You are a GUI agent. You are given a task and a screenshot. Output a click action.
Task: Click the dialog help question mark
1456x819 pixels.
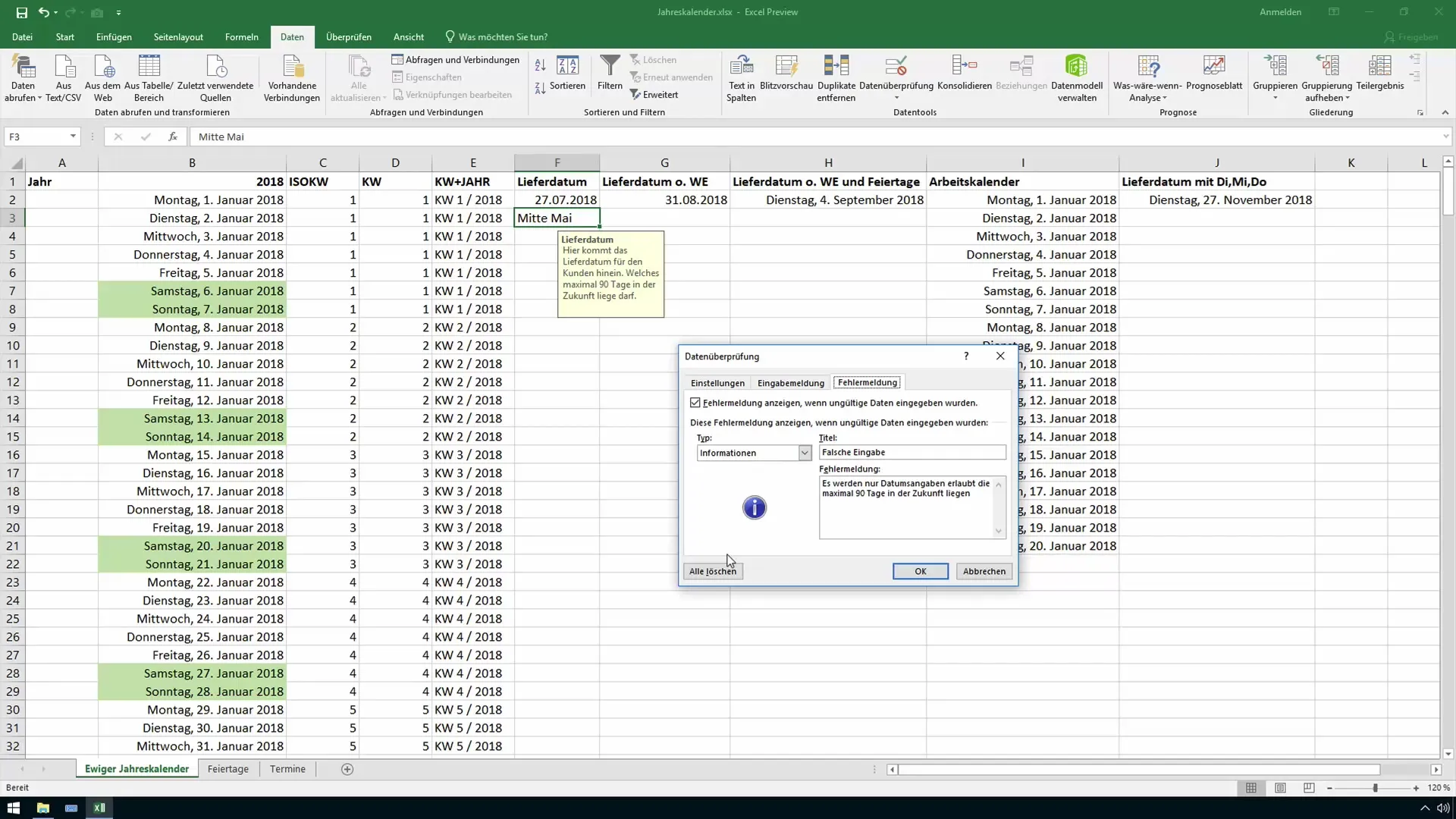point(966,356)
